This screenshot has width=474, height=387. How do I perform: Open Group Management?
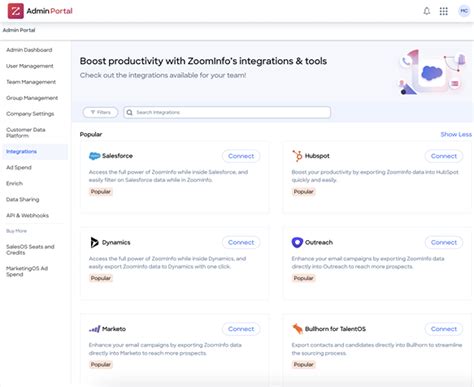32,98
